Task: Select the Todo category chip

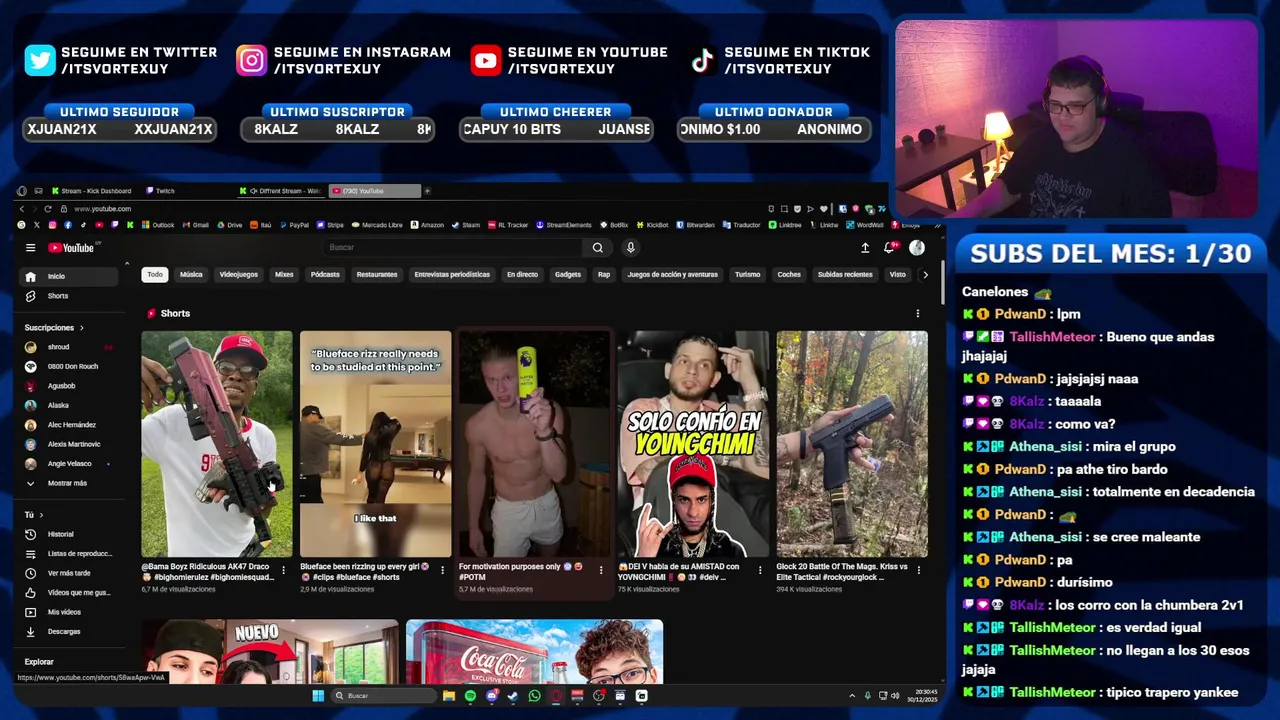Action: 155,275
